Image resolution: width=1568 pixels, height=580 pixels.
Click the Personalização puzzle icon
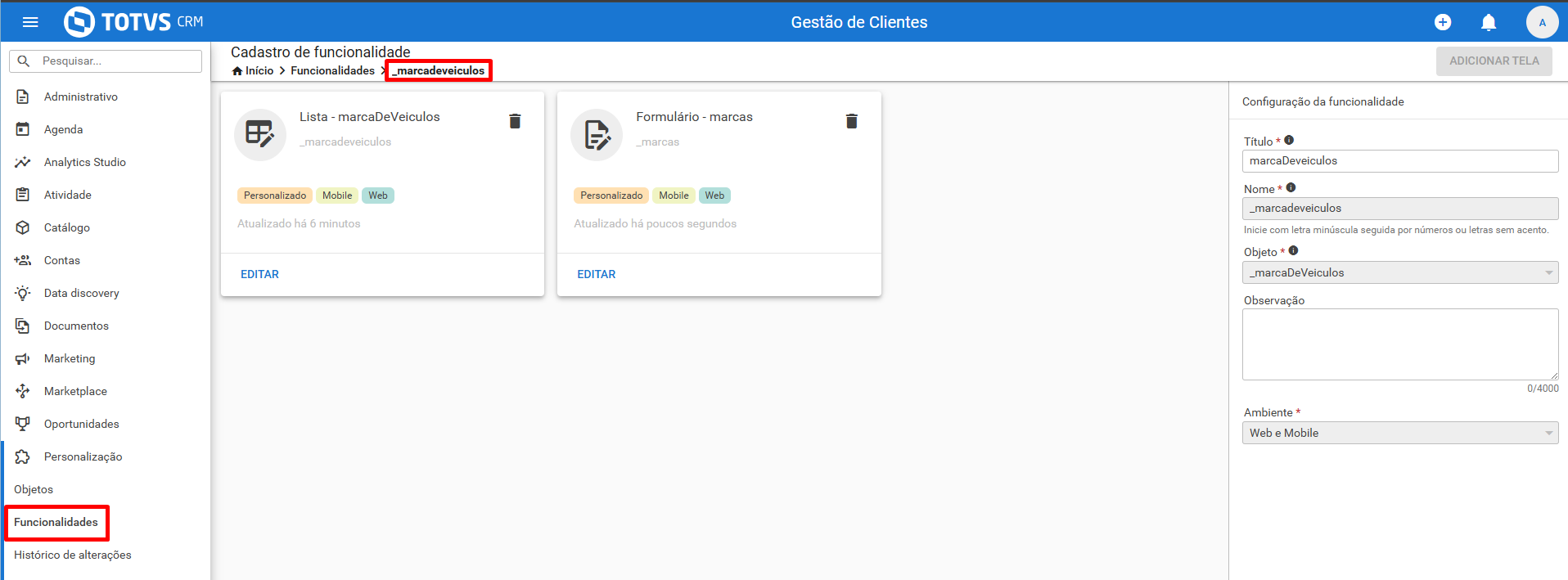tap(23, 456)
